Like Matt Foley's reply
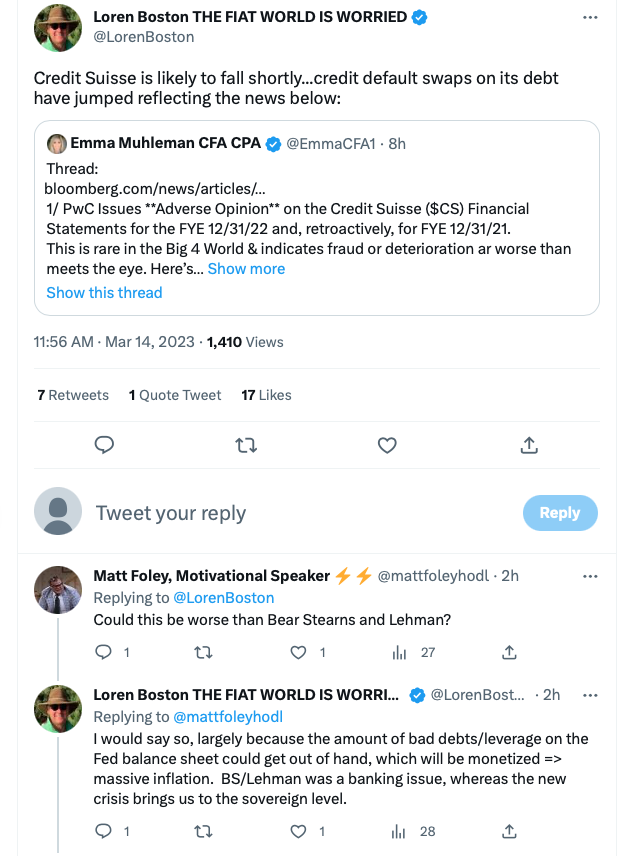The image size is (626, 856). click(298, 652)
